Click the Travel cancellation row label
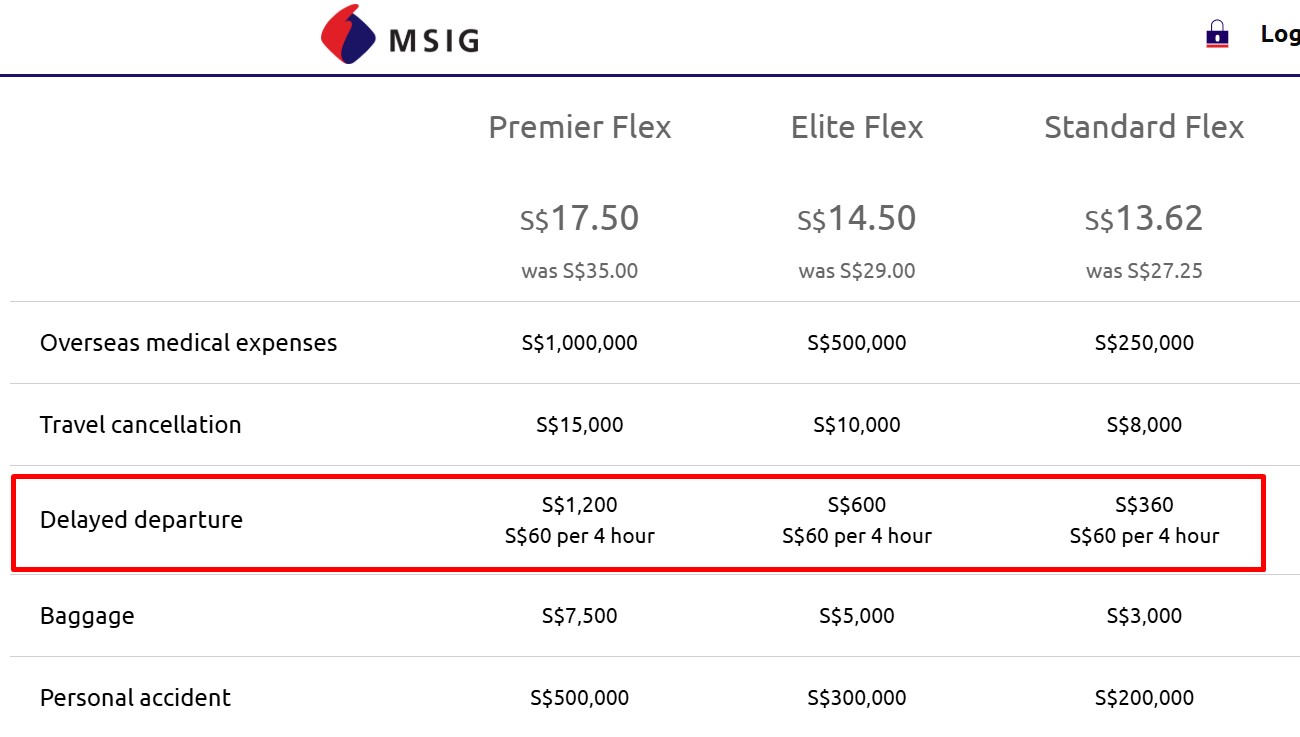 click(x=141, y=425)
